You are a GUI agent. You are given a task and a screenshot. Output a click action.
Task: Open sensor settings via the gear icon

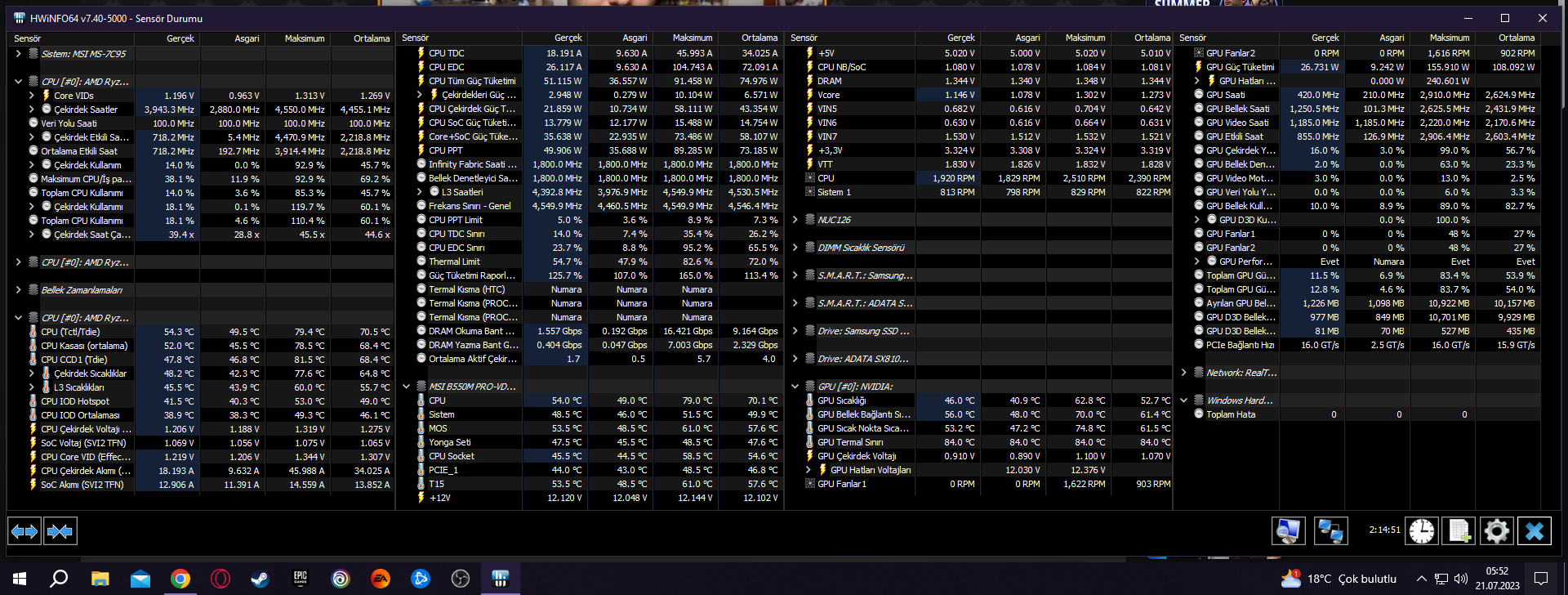(x=1497, y=531)
